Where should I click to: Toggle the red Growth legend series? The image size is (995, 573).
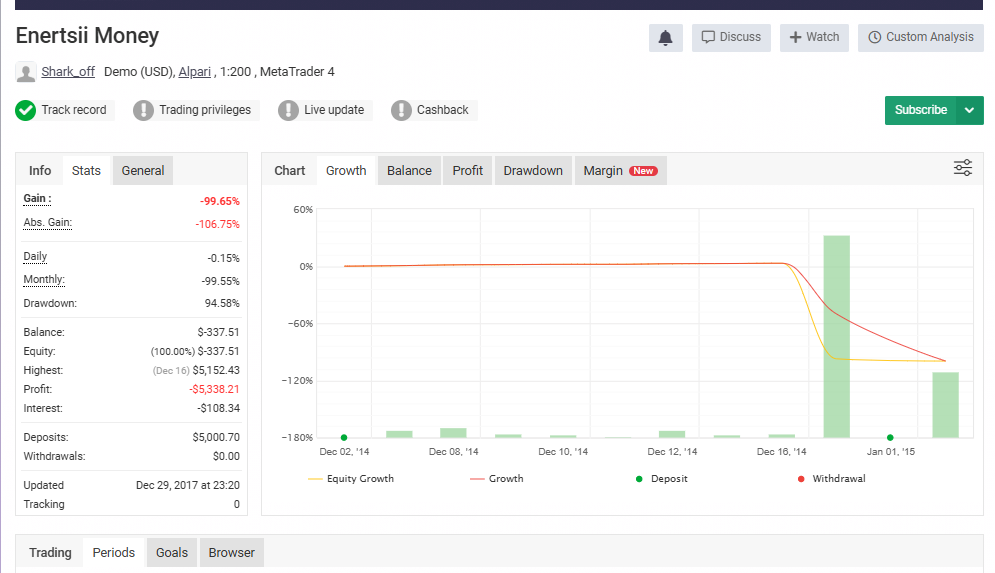(497, 478)
